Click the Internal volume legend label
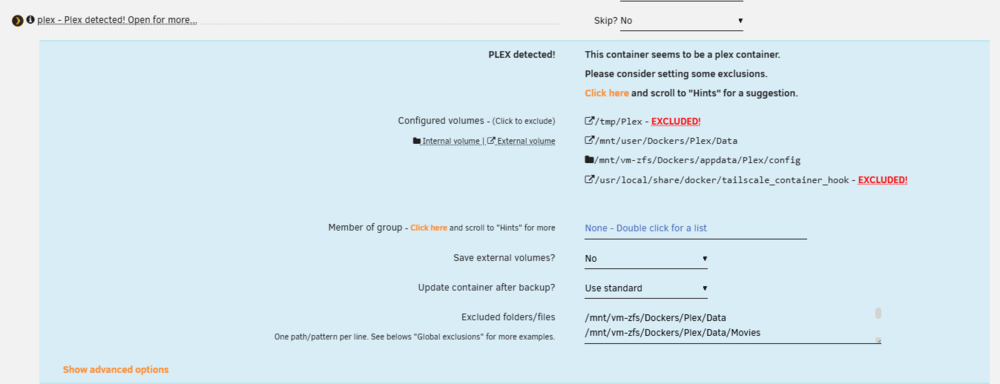This screenshot has height=384, width=1000. click(450, 141)
